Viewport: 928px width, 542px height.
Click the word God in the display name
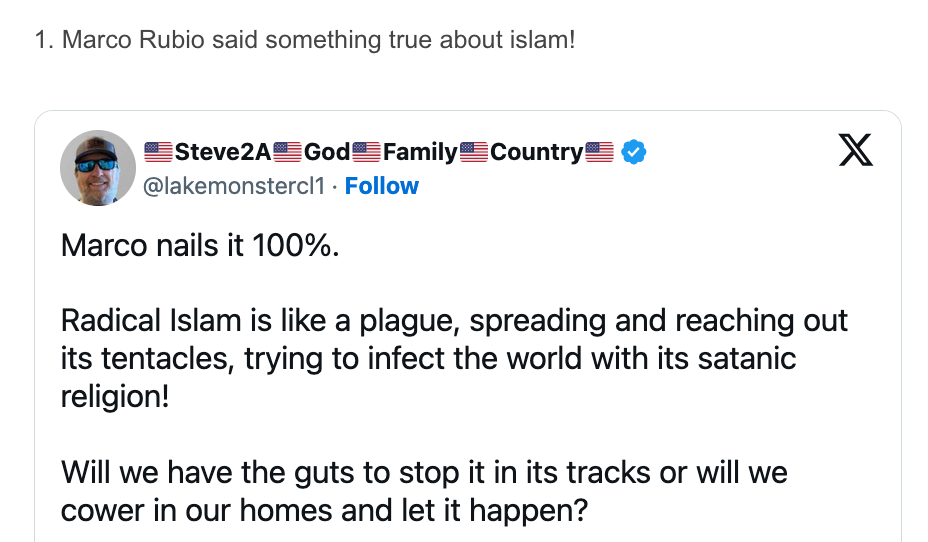click(327, 152)
